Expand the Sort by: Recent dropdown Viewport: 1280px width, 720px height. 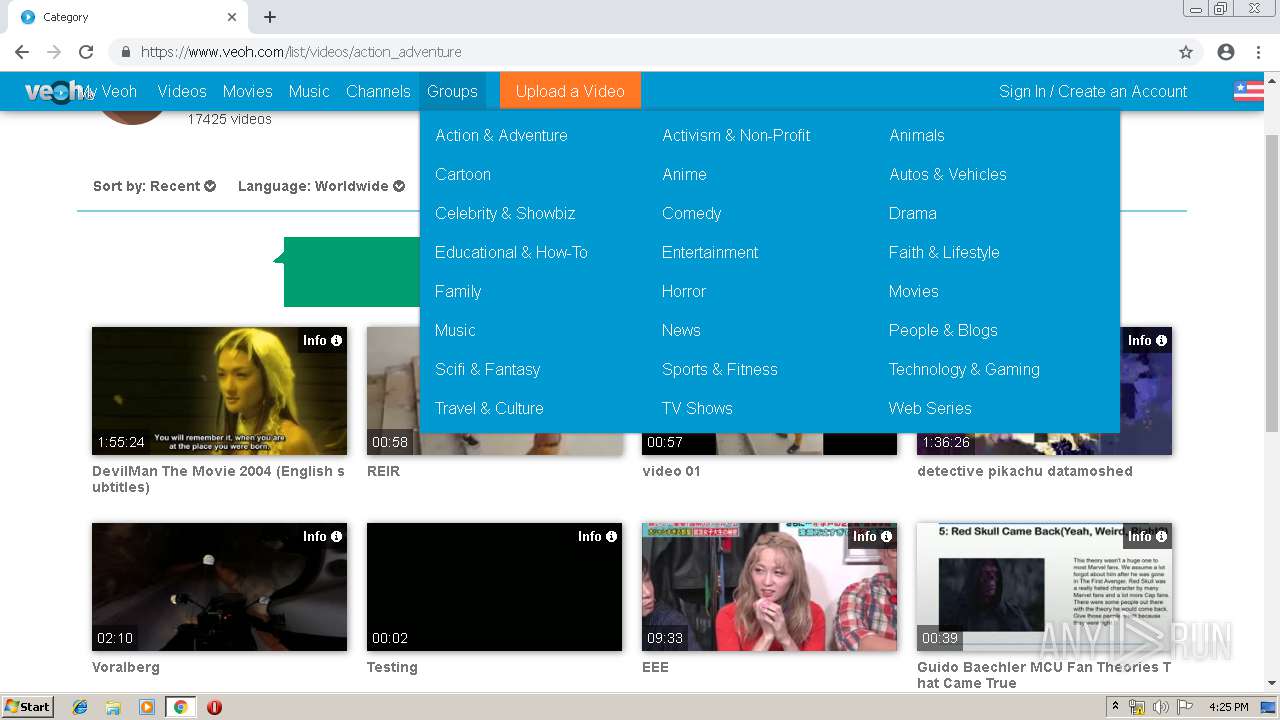coord(154,186)
